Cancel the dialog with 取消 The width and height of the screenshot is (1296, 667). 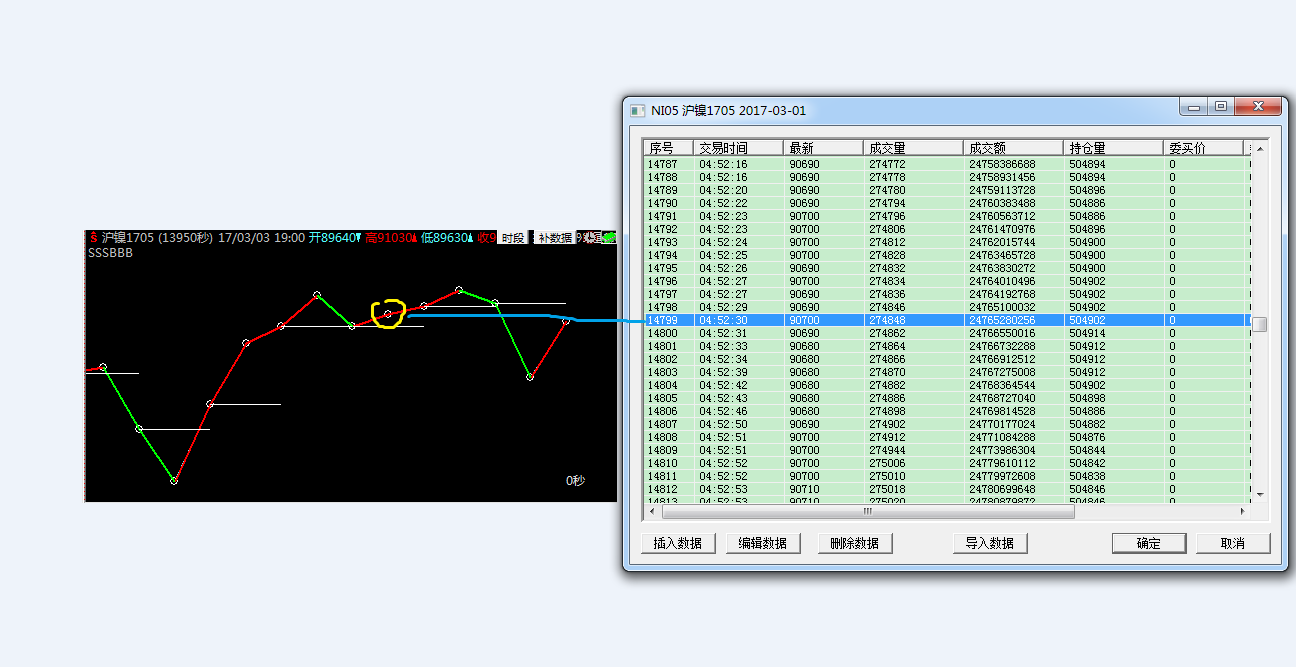[1233, 543]
